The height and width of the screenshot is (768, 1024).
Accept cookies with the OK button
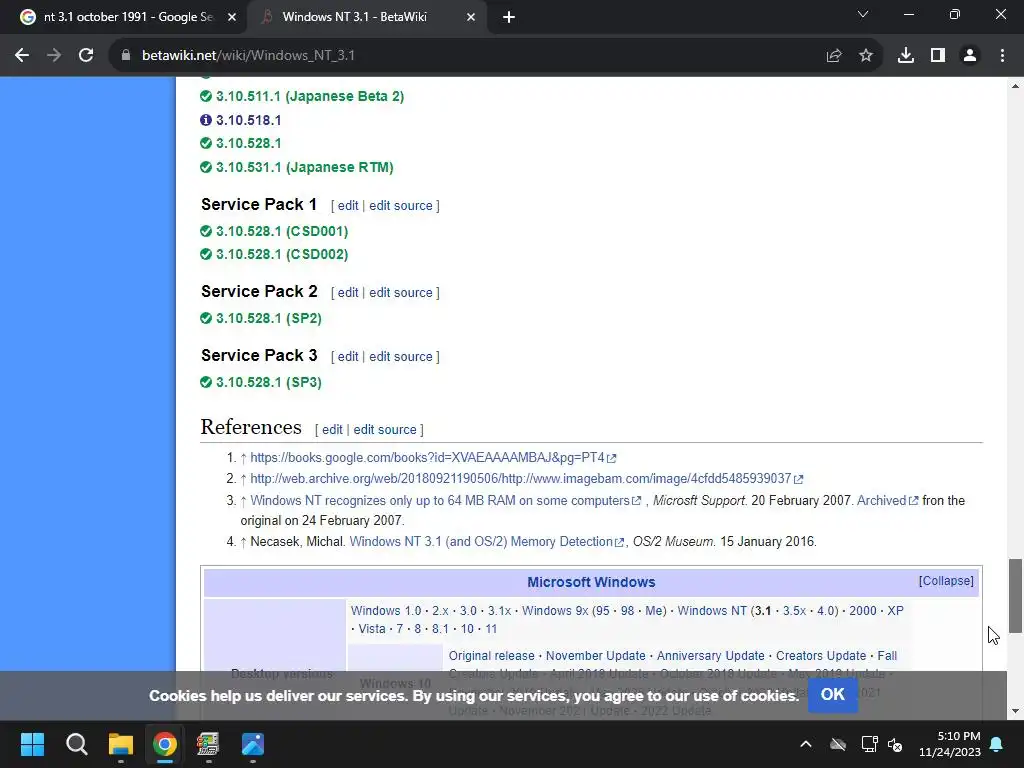(833, 695)
